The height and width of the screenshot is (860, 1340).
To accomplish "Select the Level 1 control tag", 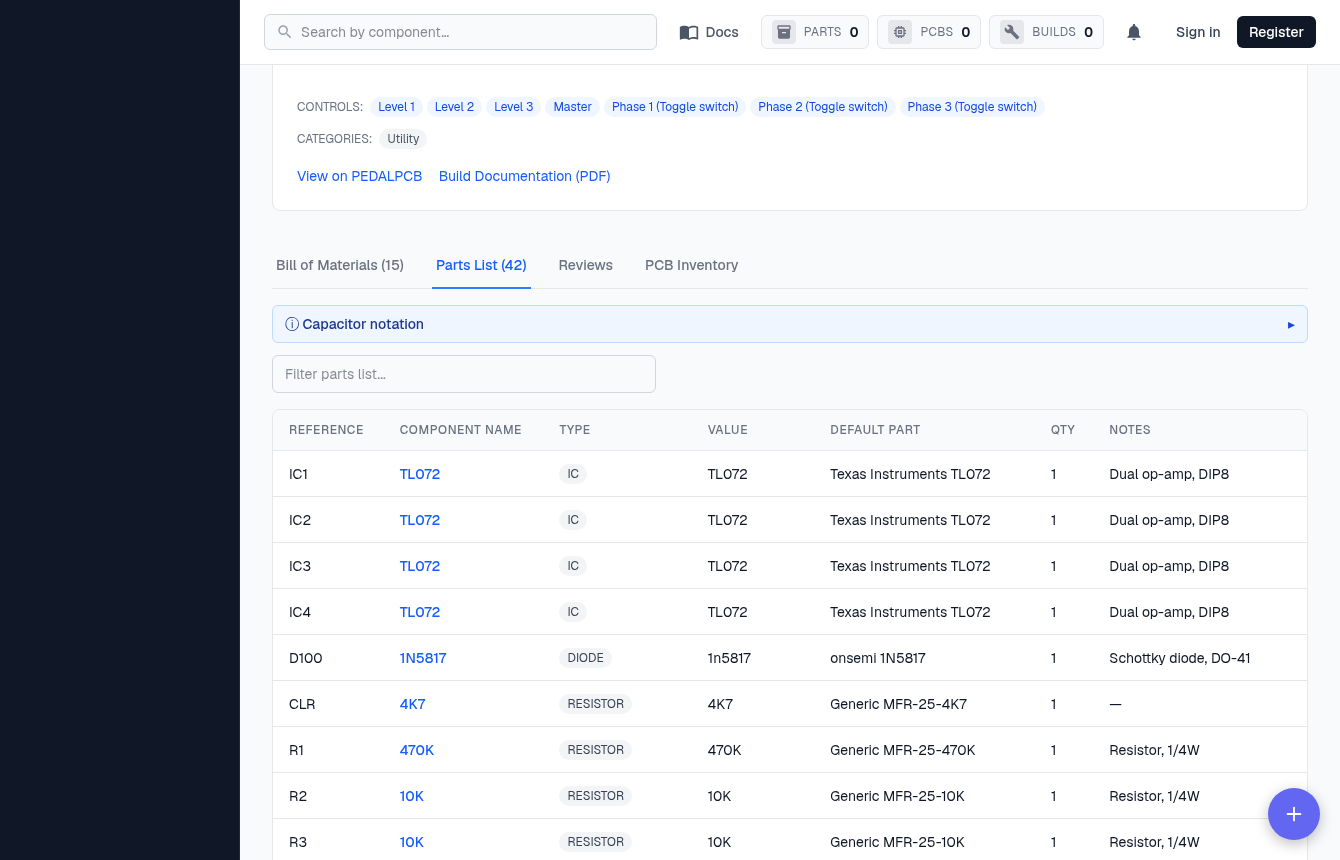I will (x=396, y=107).
